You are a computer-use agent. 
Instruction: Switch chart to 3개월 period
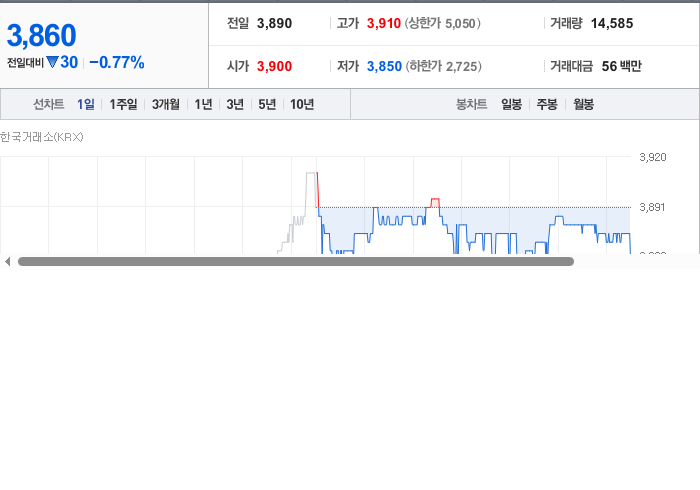(166, 104)
